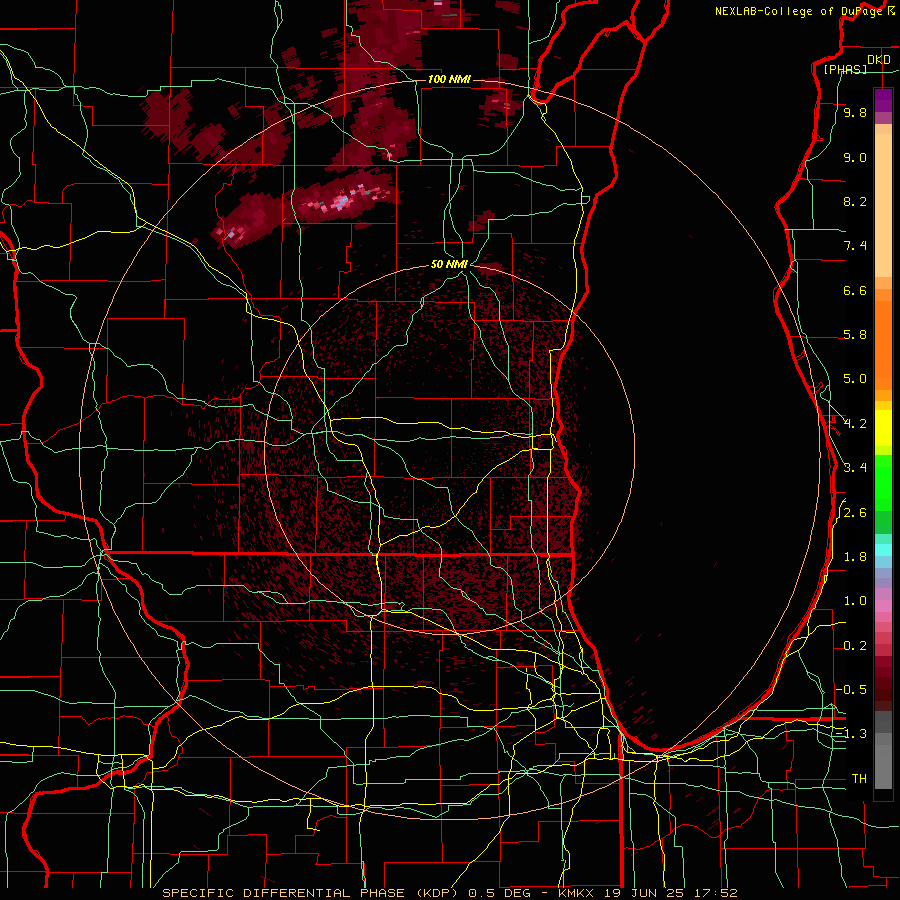Pick the yellow color bar segment
The image size is (900, 900).
click(x=883, y=428)
